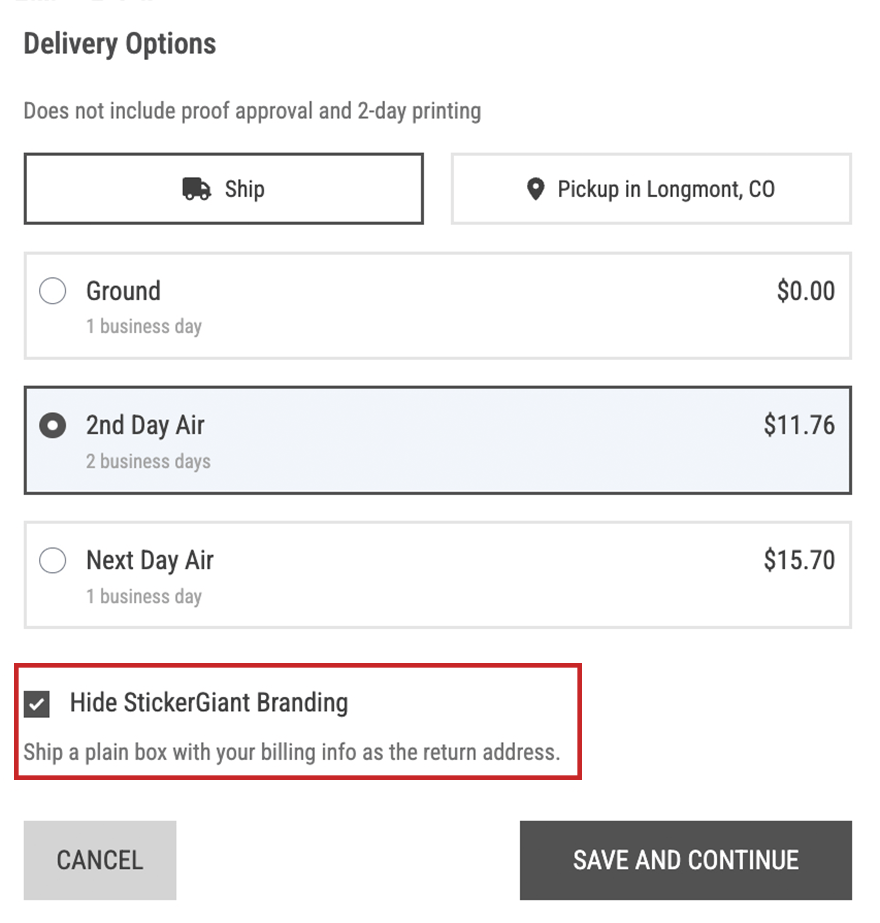Screen dimensions: 880x923
Task: Switch to the Ship tab
Action: [x=223, y=188]
